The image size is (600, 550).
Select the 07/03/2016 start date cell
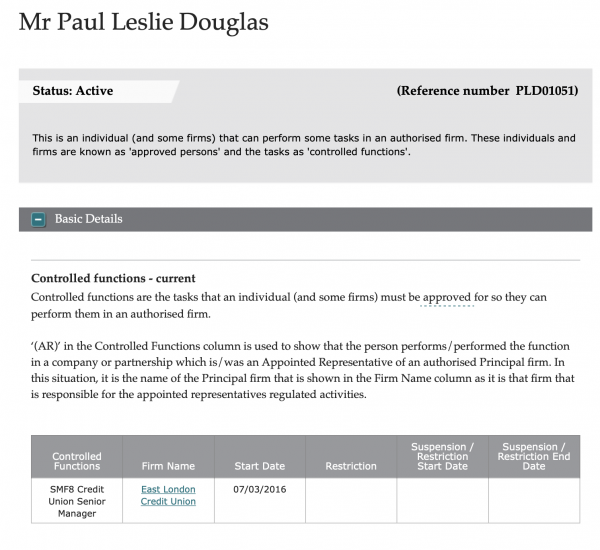coord(260,501)
